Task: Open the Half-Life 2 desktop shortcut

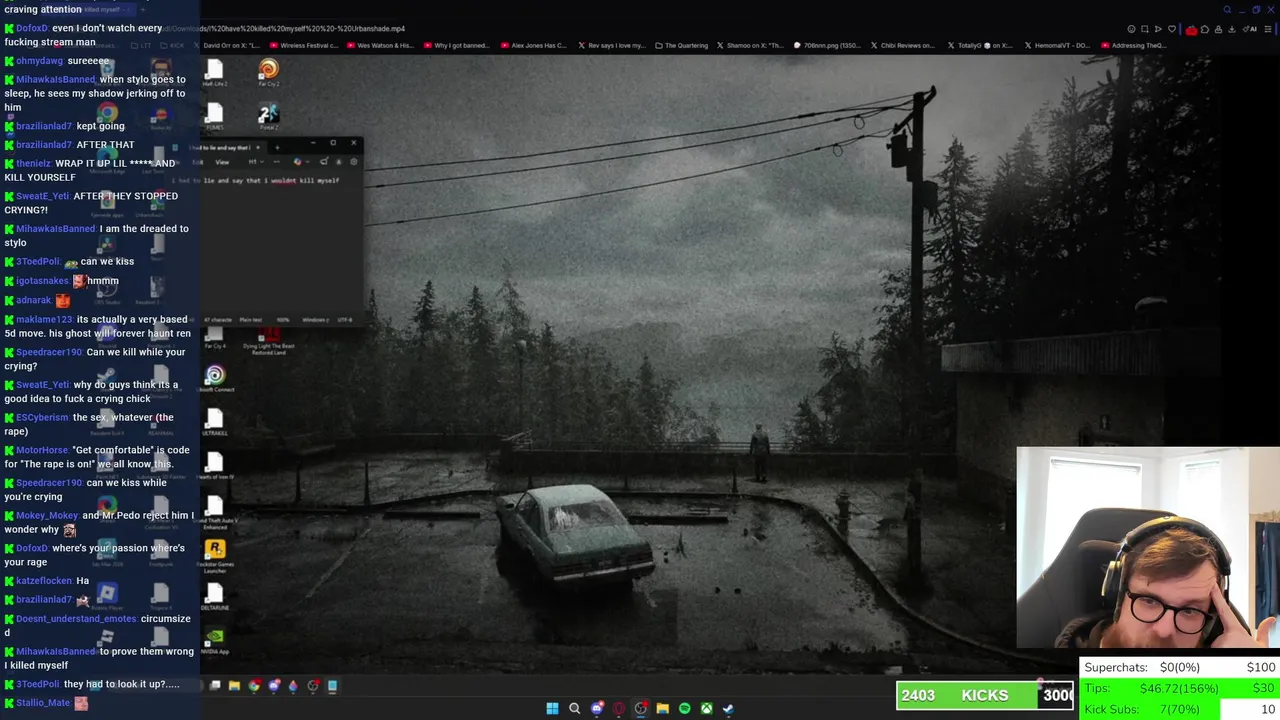Action: (214, 72)
